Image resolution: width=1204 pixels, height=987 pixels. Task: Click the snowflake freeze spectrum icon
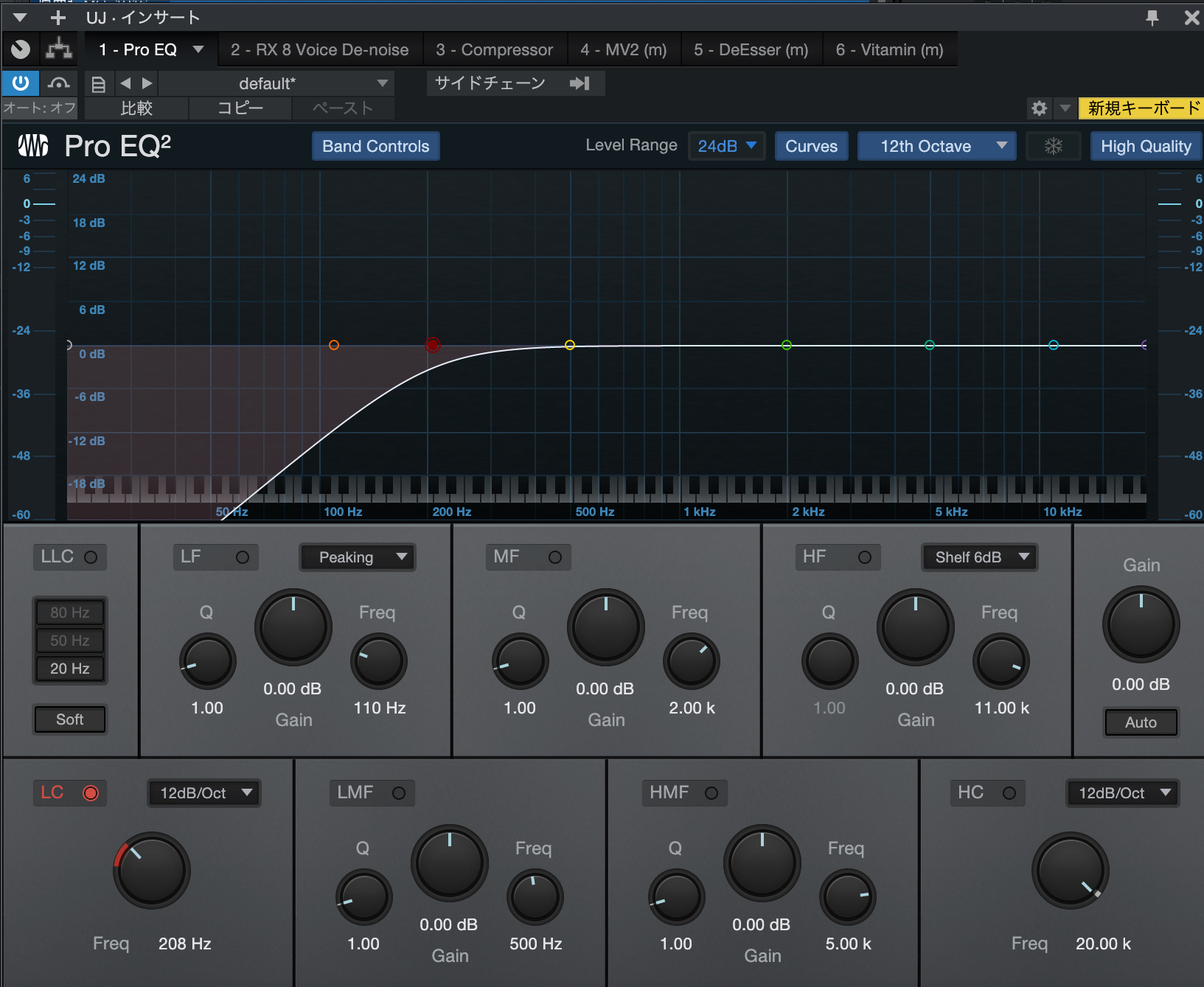[x=1053, y=146]
